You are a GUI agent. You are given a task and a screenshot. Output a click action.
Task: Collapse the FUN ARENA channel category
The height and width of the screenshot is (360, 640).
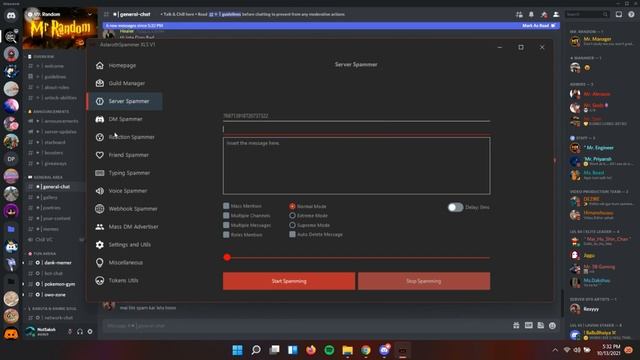click(44, 253)
